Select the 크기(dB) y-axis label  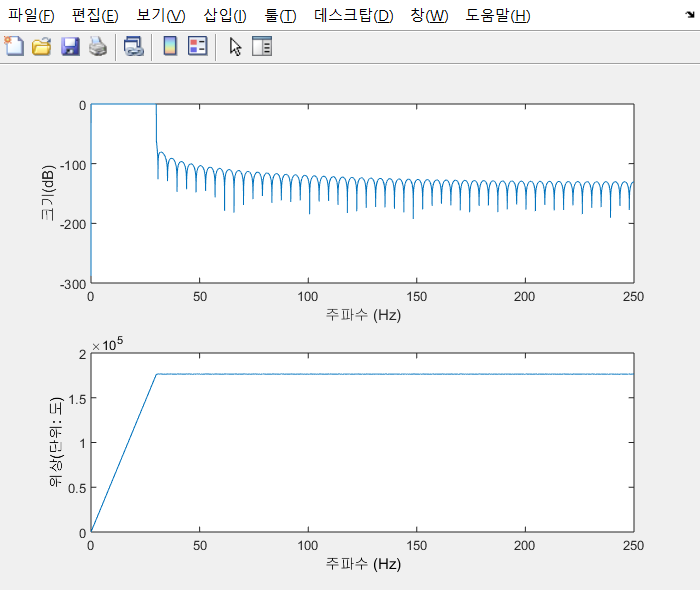click(x=47, y=193)
